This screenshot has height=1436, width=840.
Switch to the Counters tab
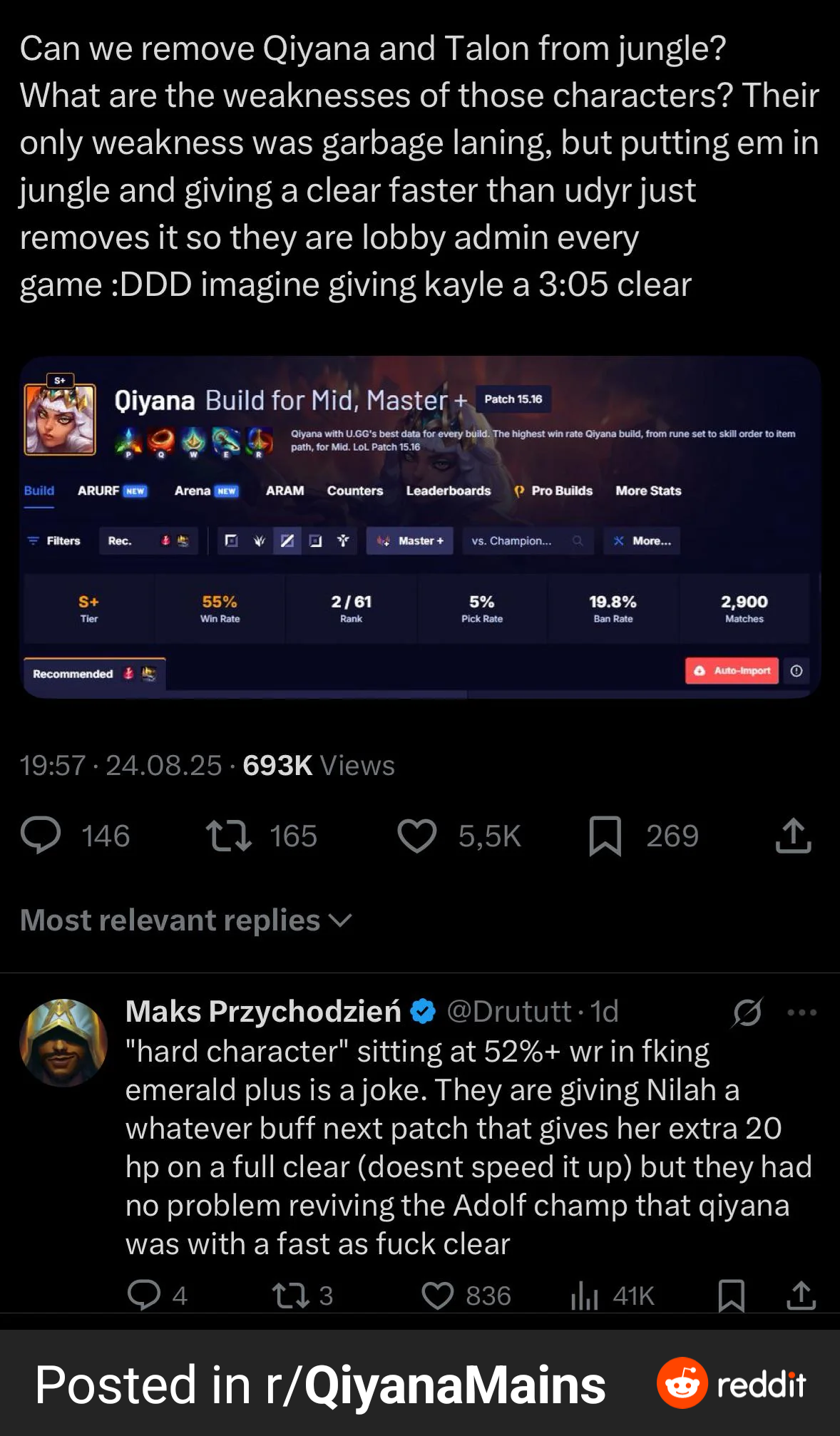click(355, 491)
